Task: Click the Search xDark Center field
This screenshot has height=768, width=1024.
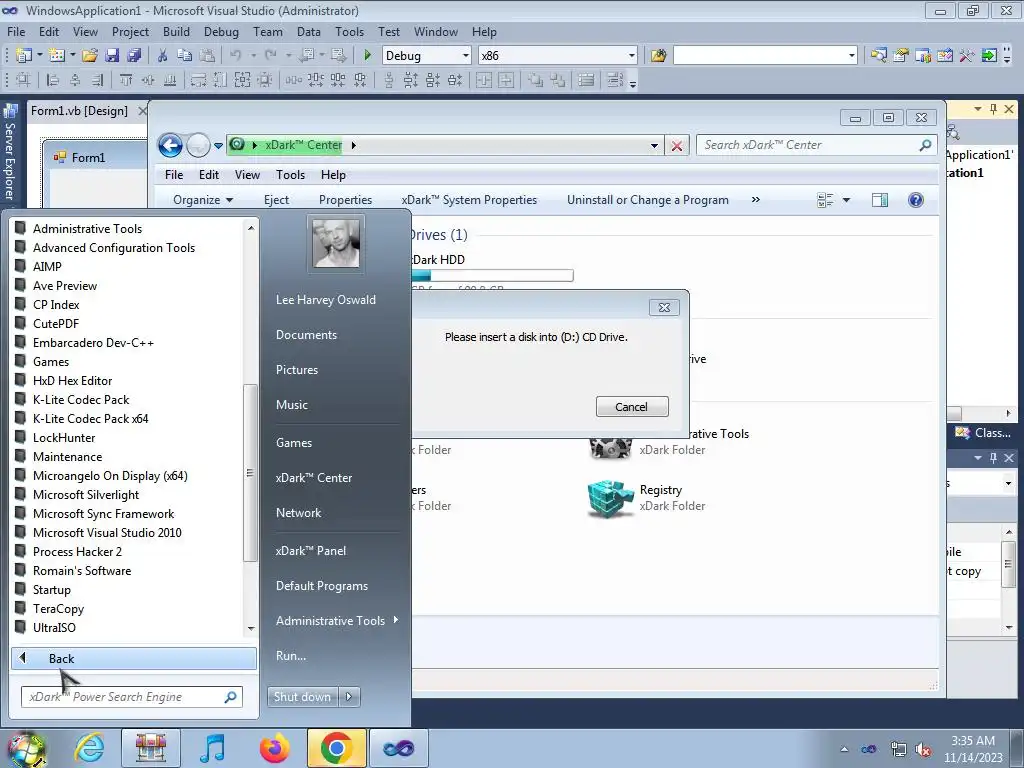Action: coord(817,145)
